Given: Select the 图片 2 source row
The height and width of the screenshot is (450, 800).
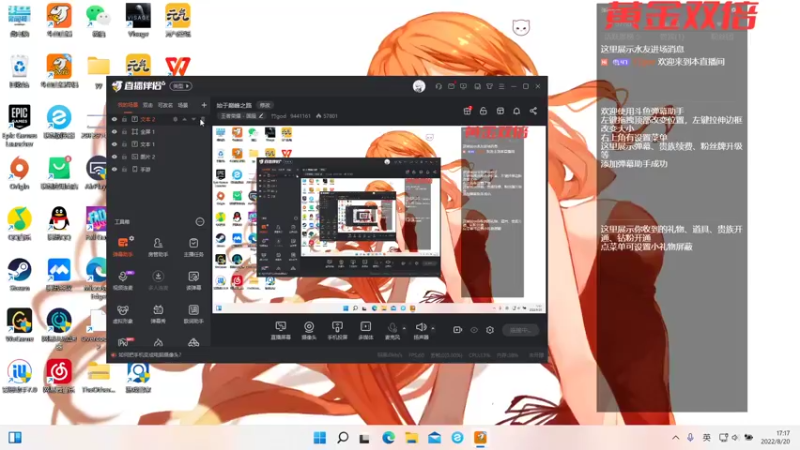Looking at the screenshot, I should (159, 157).
